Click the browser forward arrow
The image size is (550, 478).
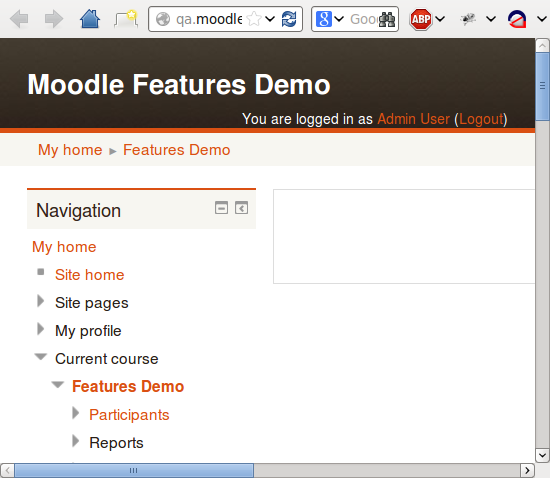click(x=54, y=19)
